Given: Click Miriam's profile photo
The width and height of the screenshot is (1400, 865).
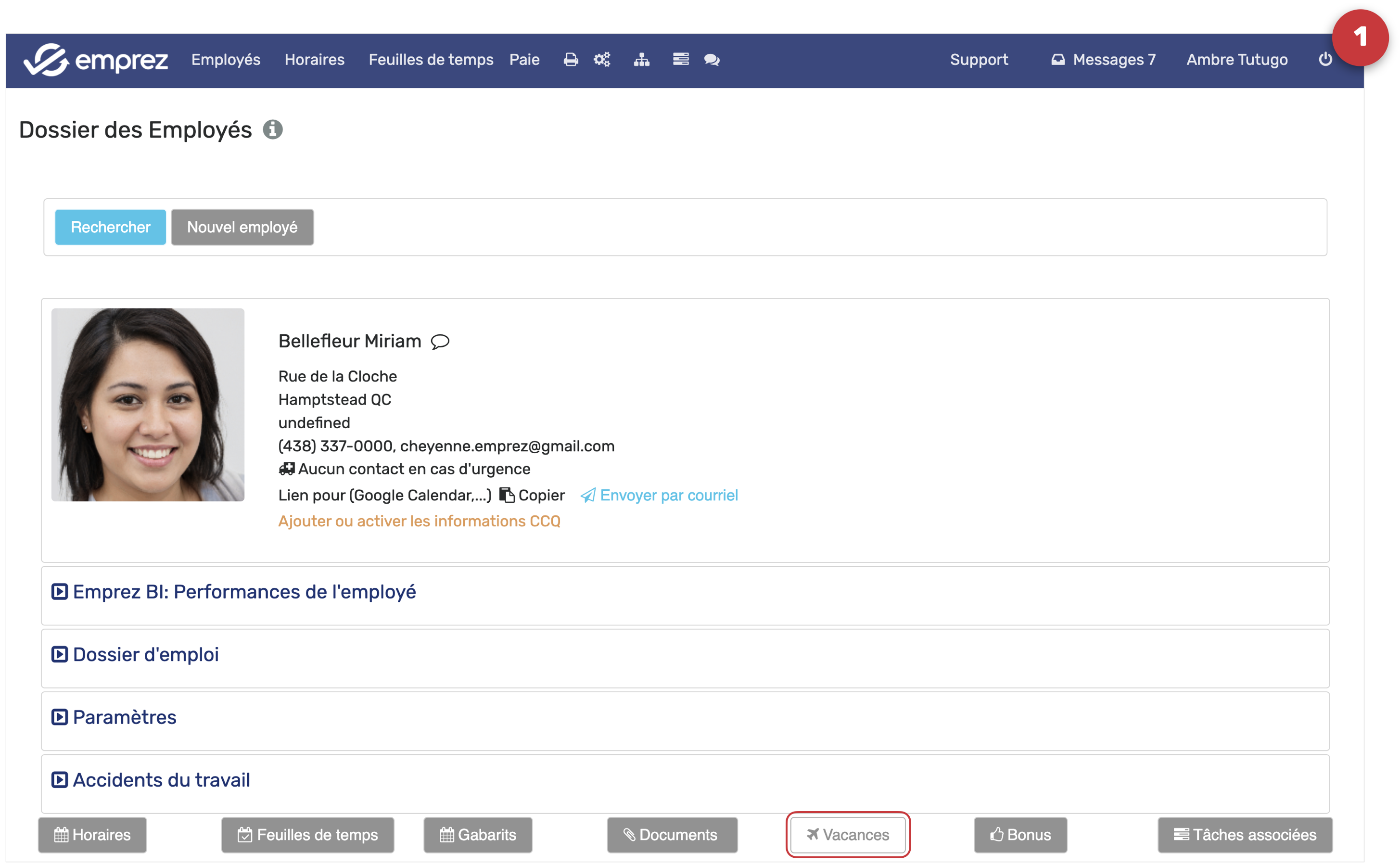Looking at the screenshot, I should tap(148, 405).
